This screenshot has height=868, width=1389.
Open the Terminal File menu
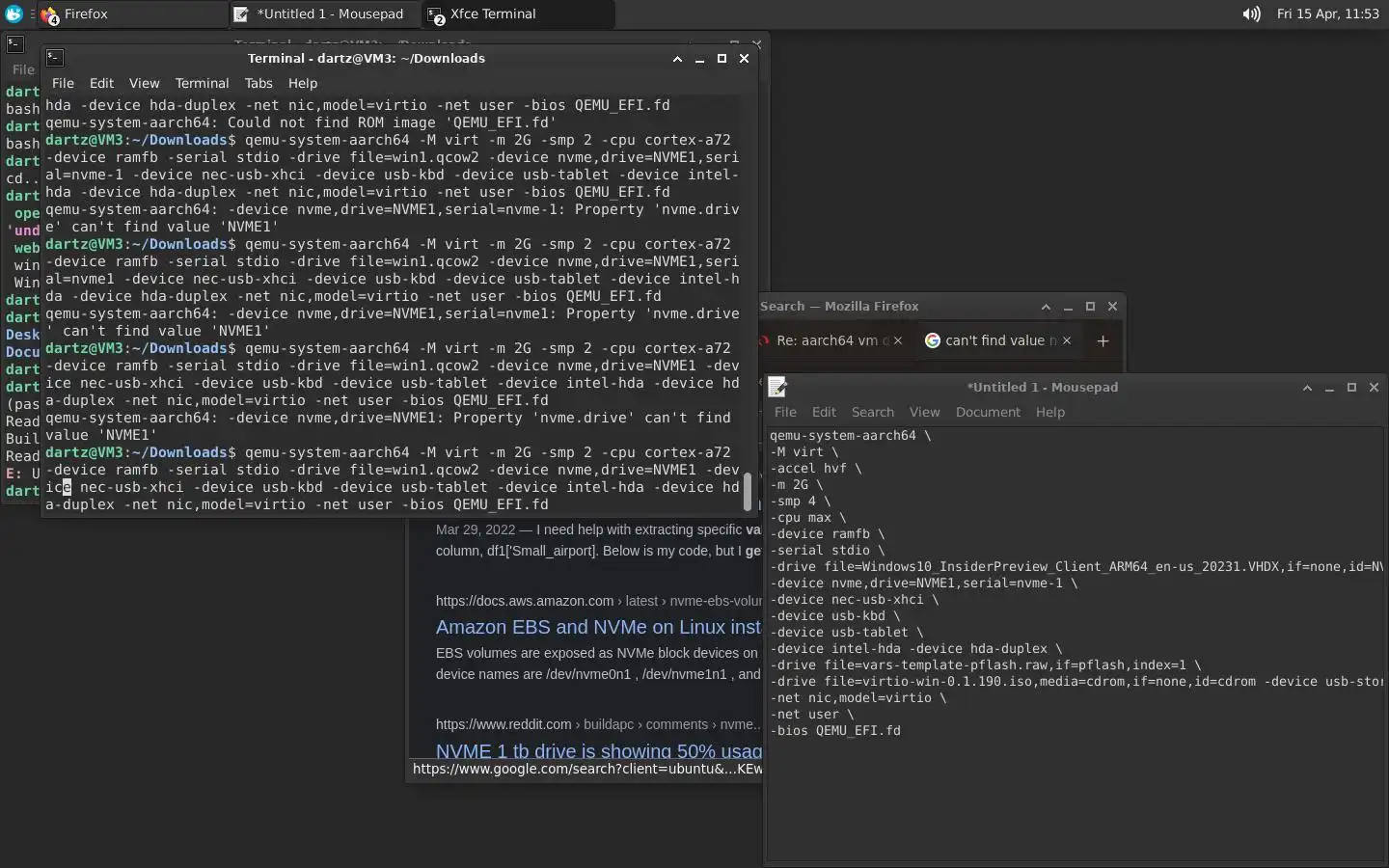[x=63, y=83]
